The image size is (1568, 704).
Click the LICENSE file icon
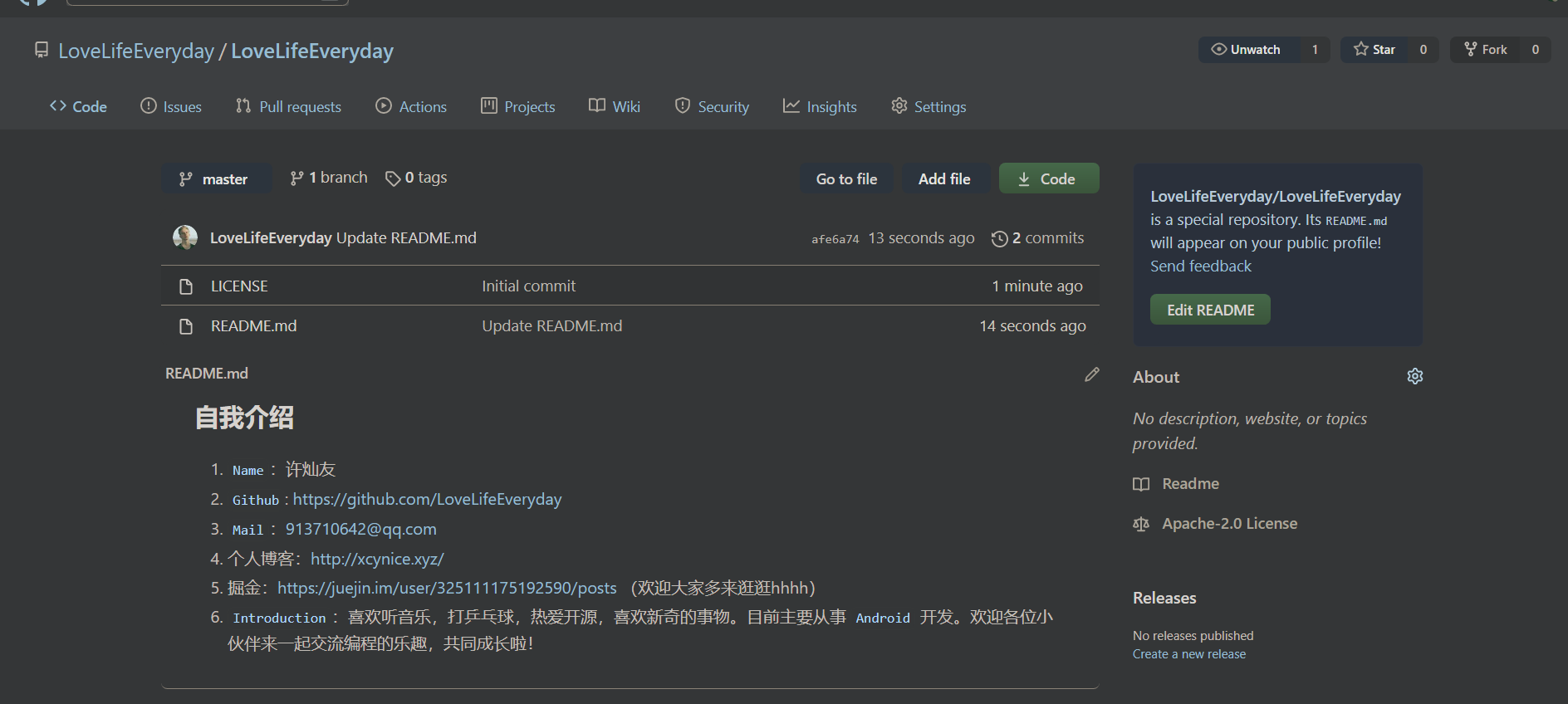tap(186, 286)
